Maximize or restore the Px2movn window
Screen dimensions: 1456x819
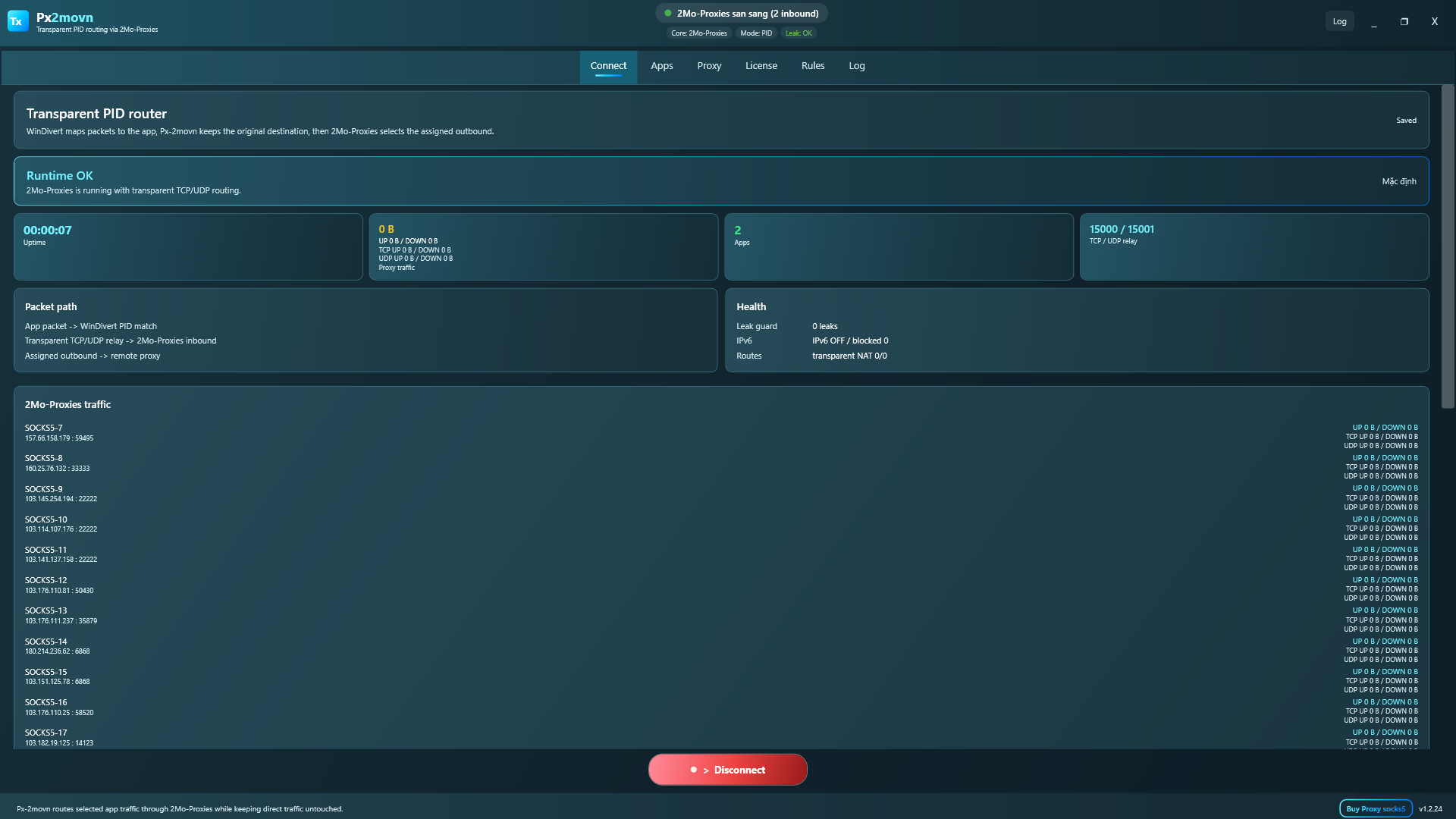pyautogui.click(x=1404, y=21)
